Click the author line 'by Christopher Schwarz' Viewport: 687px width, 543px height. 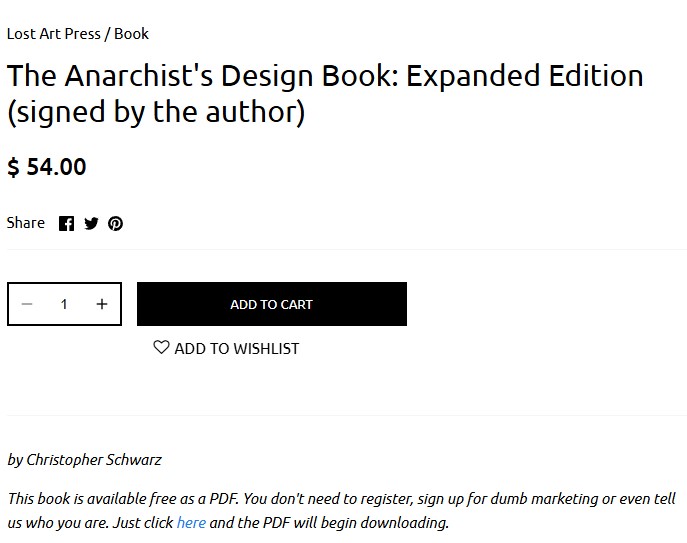coord(85,460)
